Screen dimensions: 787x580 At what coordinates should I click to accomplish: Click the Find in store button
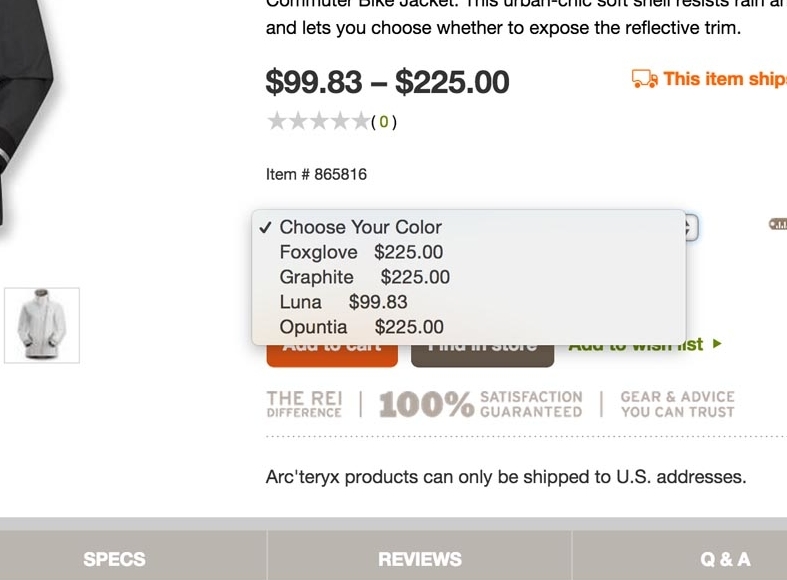483,354
